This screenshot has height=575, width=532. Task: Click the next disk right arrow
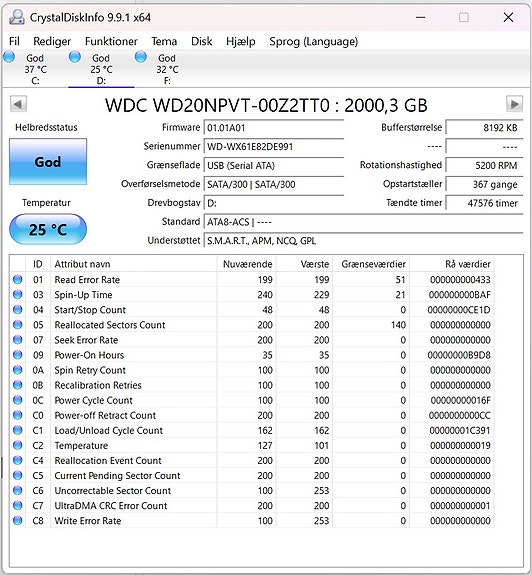pos(514,104)
